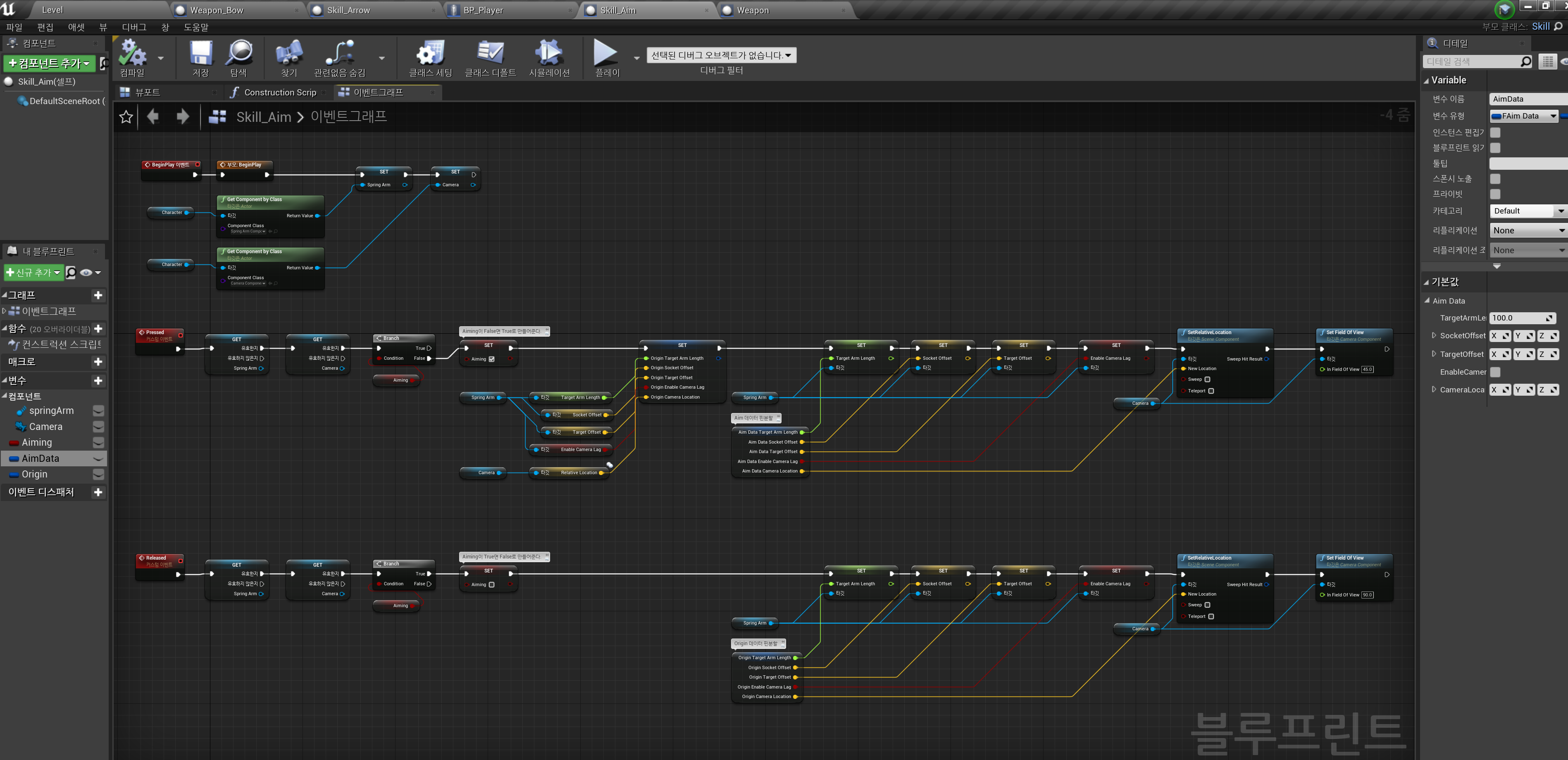Viewport: 1568px width, 760px height.
Task: Collapse the 기본값 section
Action: [x=1426, y=283]
